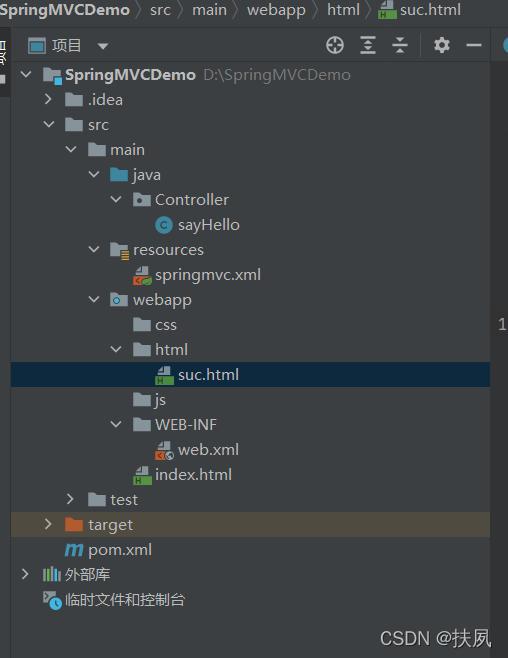The height and width of the screenshot is (658, 508).
Task: Click the Collapse All toolbar icon
Action: tap(400, 45)
